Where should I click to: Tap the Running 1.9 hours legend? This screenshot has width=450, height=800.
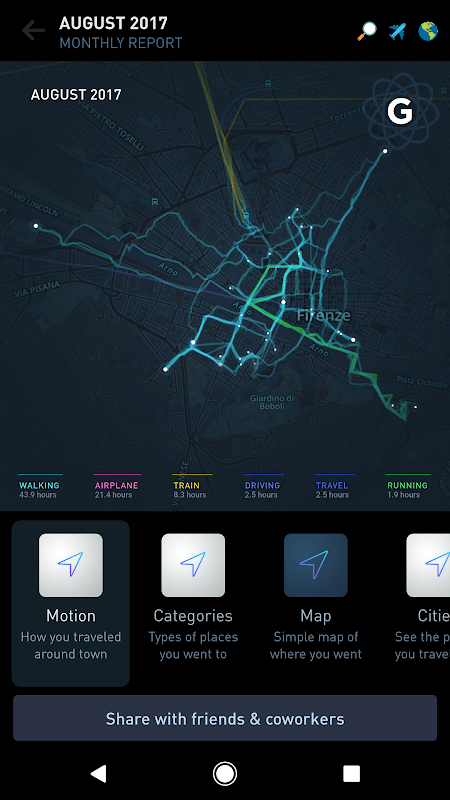coord(407,488)
